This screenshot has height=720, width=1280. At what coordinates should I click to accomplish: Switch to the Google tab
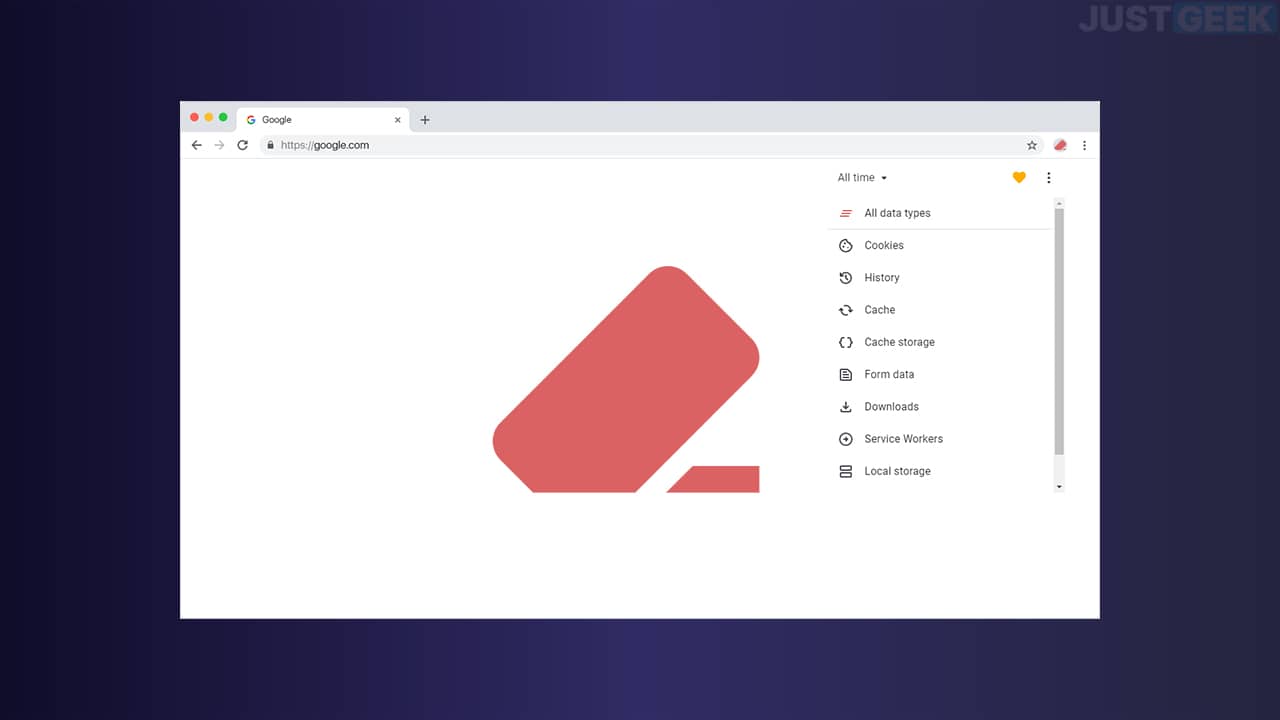tap(323, 120)
